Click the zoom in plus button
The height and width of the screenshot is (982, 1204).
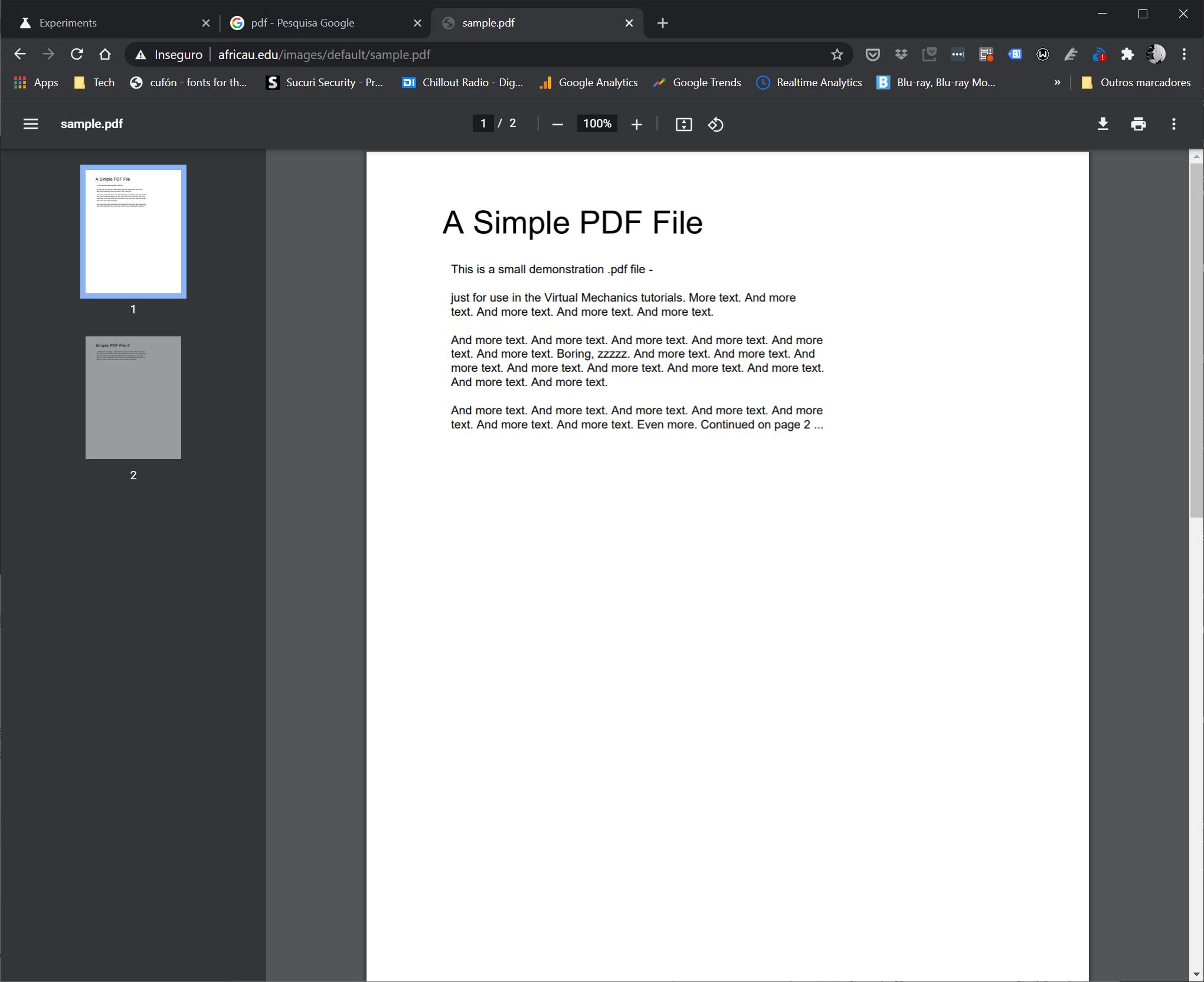[636, 125]
